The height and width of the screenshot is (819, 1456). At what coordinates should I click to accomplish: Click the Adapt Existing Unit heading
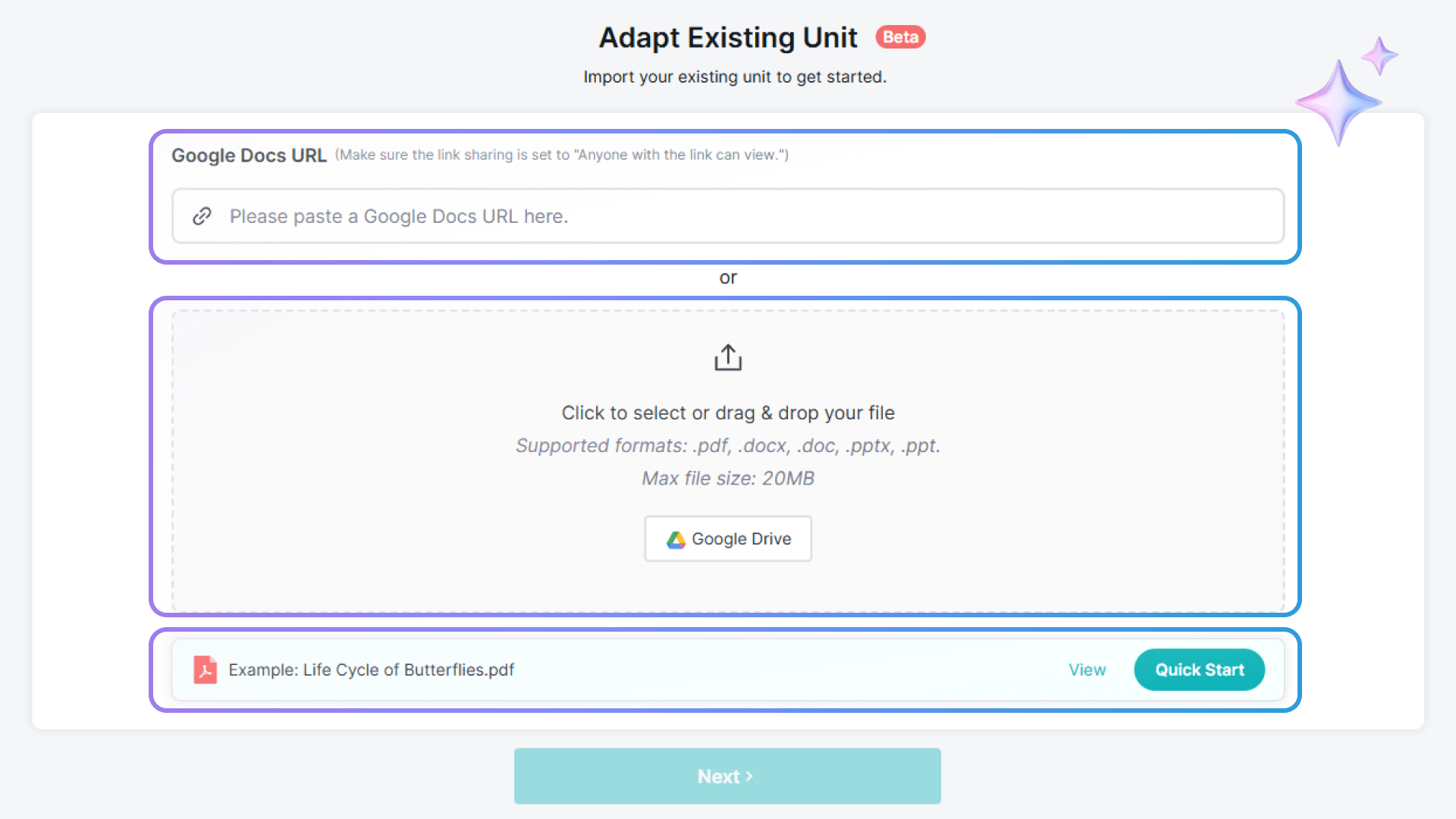tap(728, 38)
